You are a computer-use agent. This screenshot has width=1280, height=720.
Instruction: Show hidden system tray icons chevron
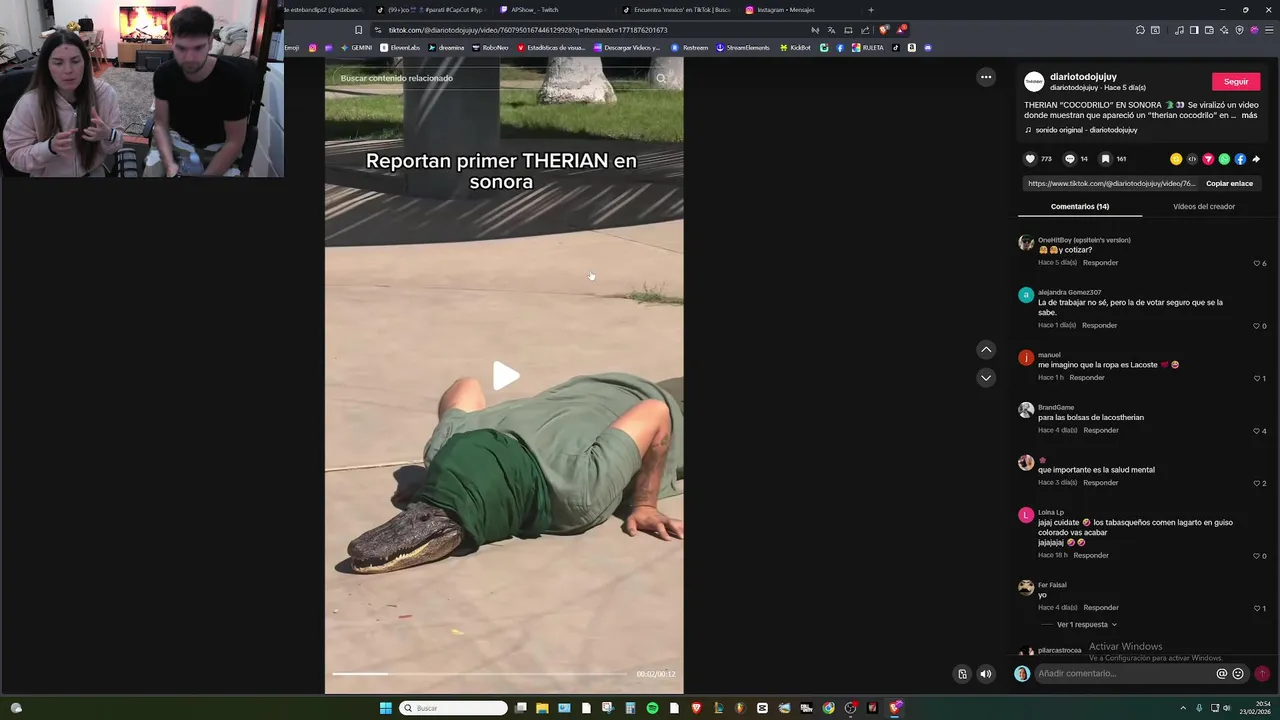(x=1183, y=708)
